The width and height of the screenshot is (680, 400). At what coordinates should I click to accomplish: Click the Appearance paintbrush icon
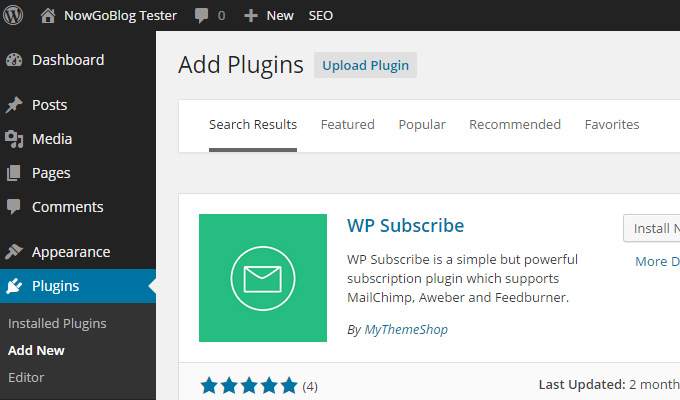(x=14, y=252)
